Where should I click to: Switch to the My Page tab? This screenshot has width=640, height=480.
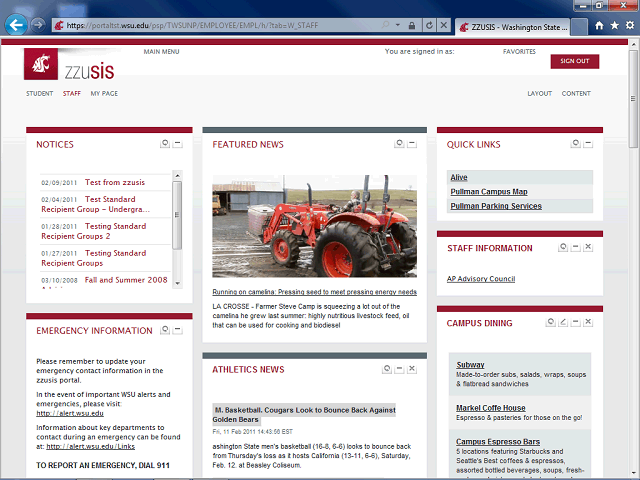pyautogui.click(x=104, y=93)
